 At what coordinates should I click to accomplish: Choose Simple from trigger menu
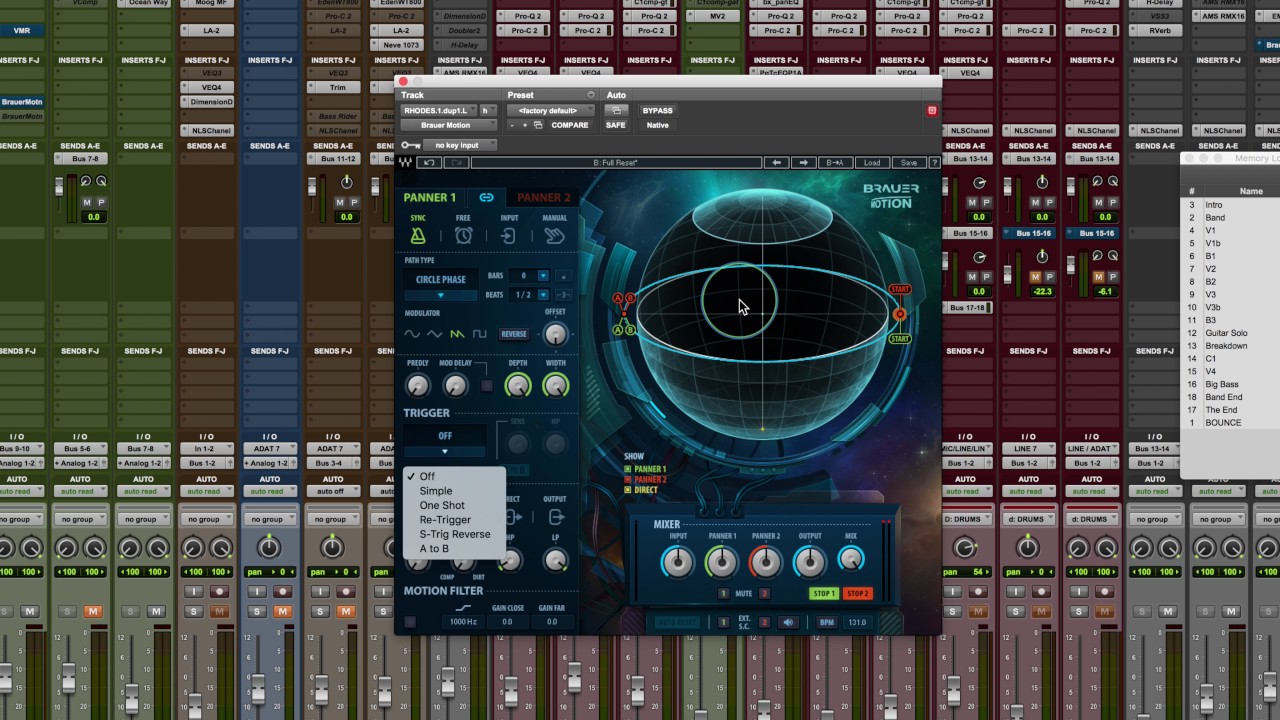(436, 491)
